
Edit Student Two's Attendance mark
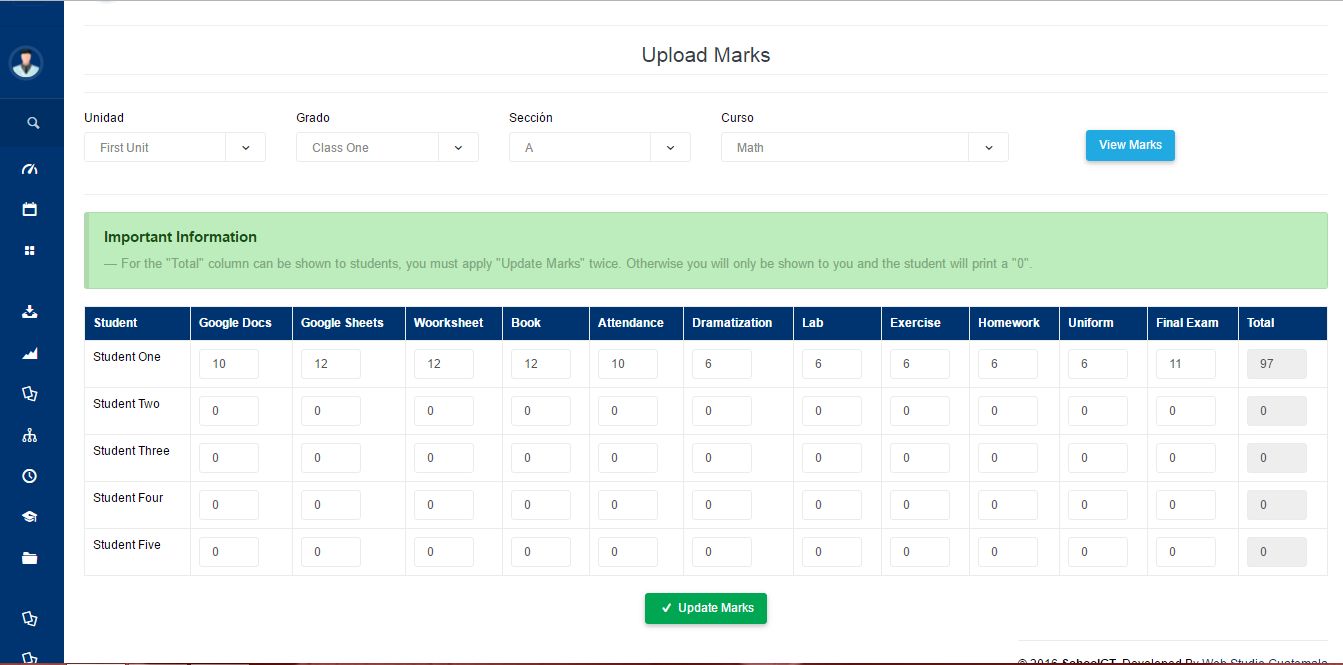pos(628,411)
